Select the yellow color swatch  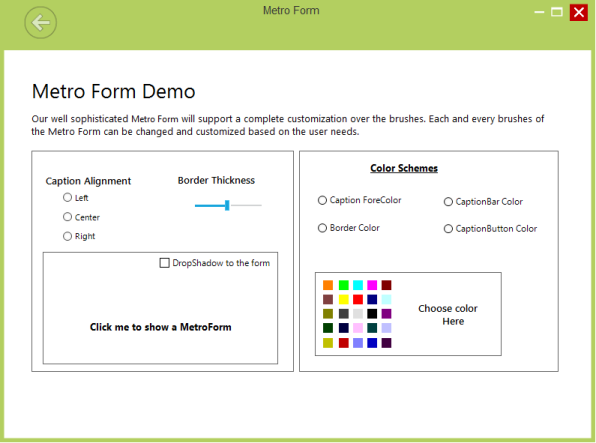344,299
